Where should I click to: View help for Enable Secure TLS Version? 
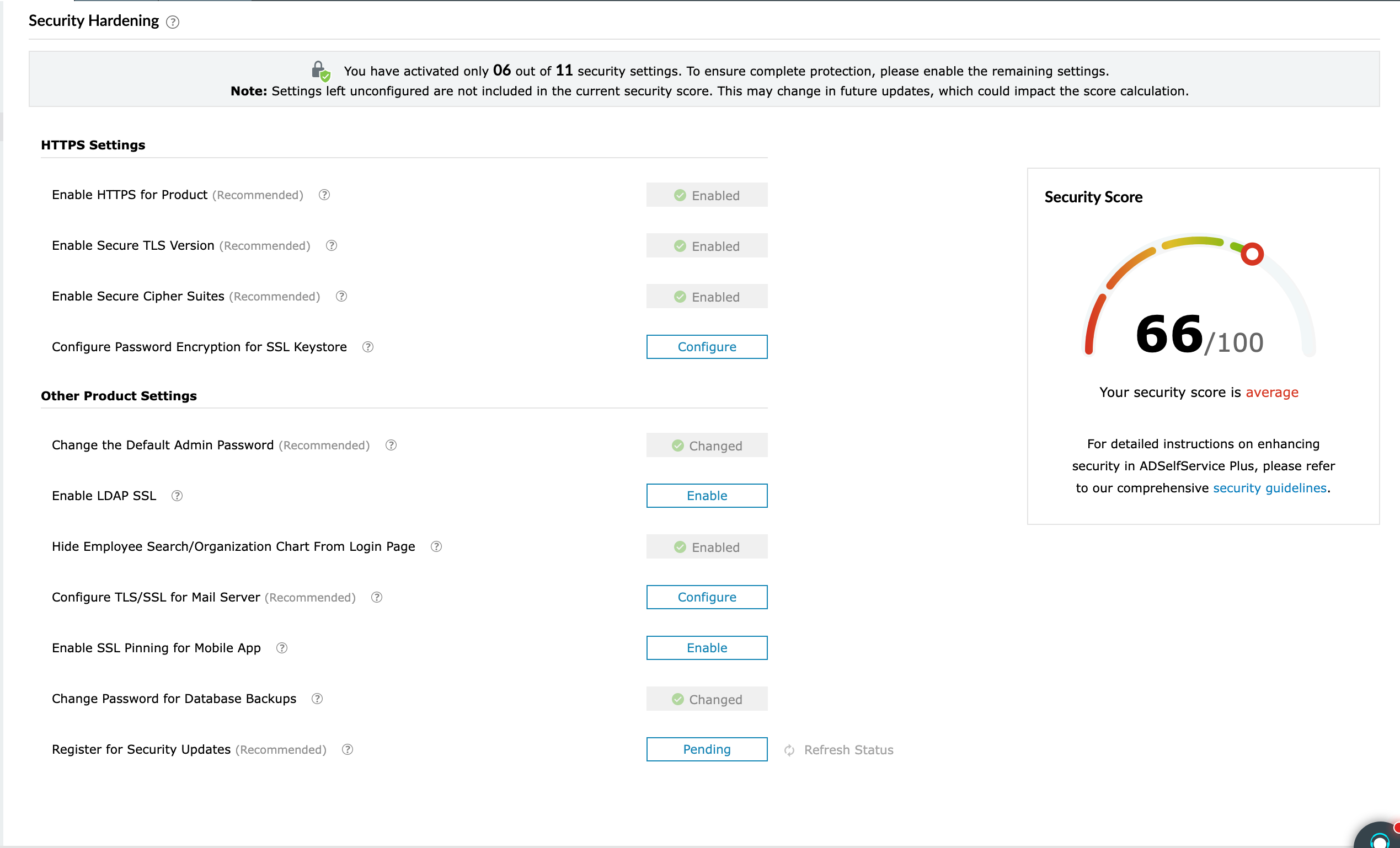tap(332, 245)
